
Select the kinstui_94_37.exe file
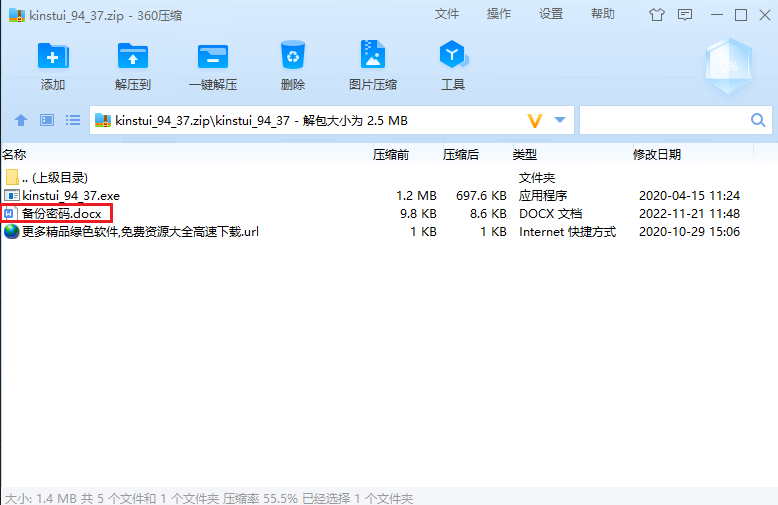pyautogui.click(x=70, y=195)
